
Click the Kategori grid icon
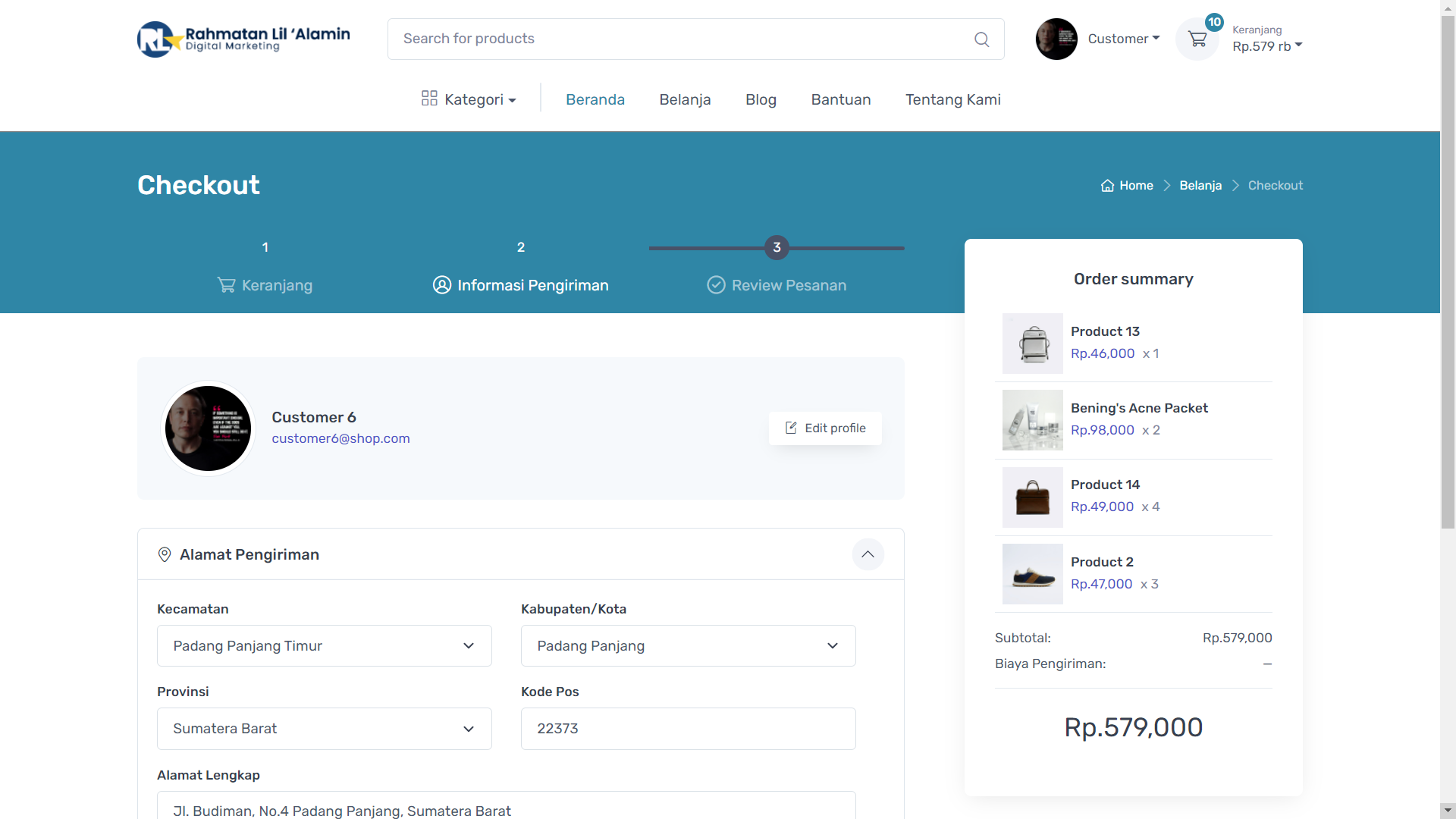point(429,99)
